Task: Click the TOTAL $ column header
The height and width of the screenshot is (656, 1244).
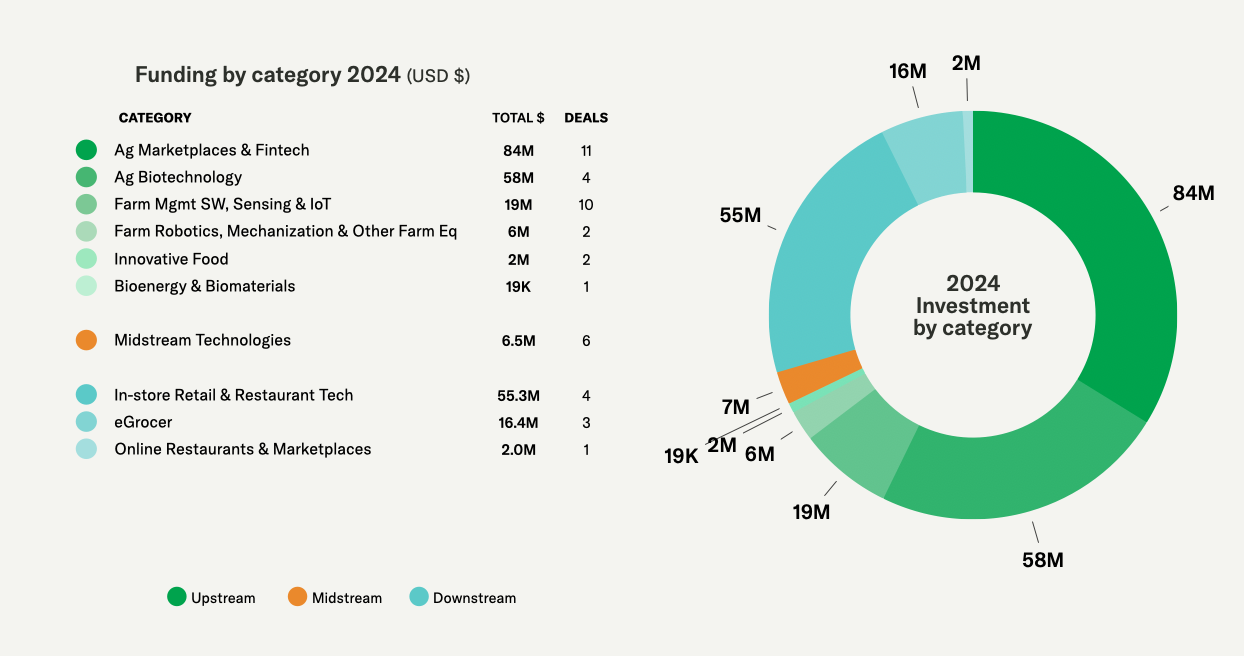Action: (518, 118)
